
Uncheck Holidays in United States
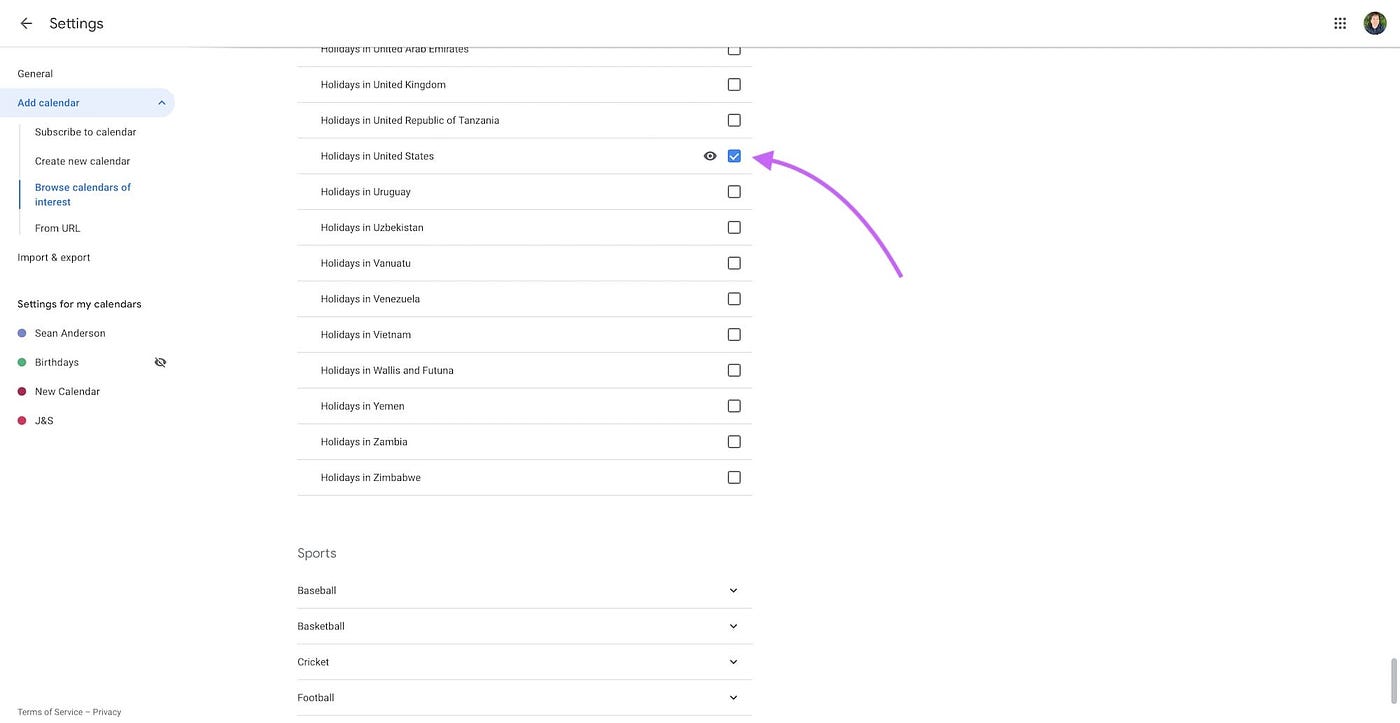pyautogui.click(x=734, y=156)
